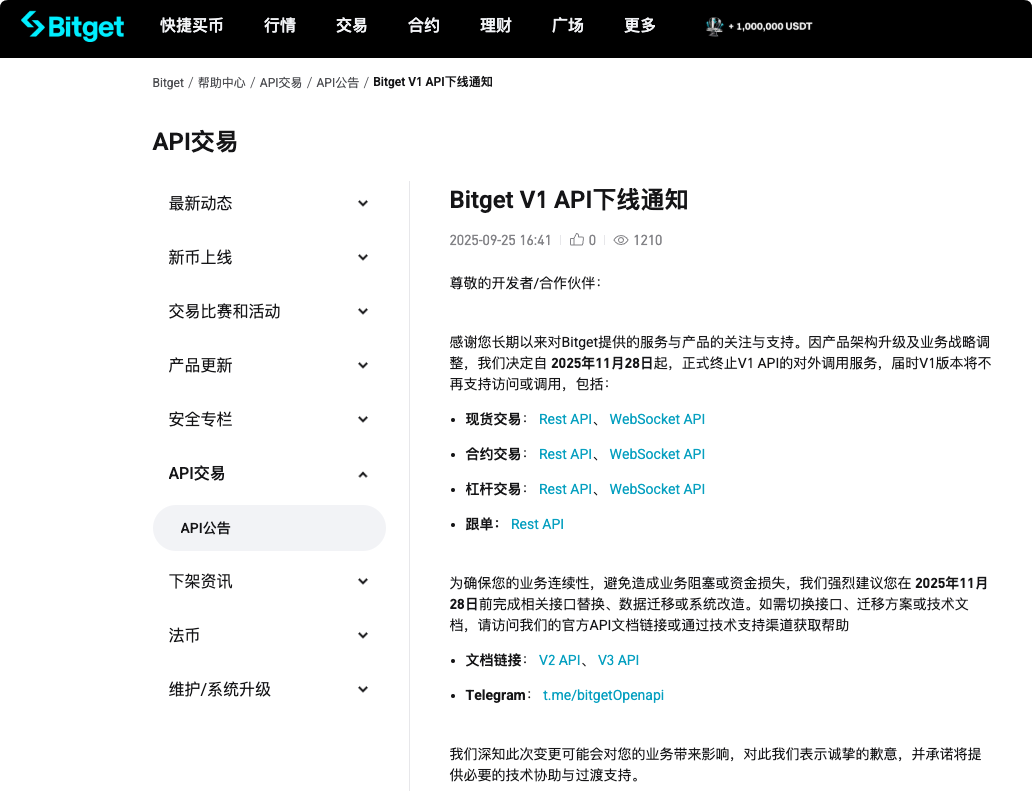
Task: Open the 更多 navigation menu
Action: 640,26
